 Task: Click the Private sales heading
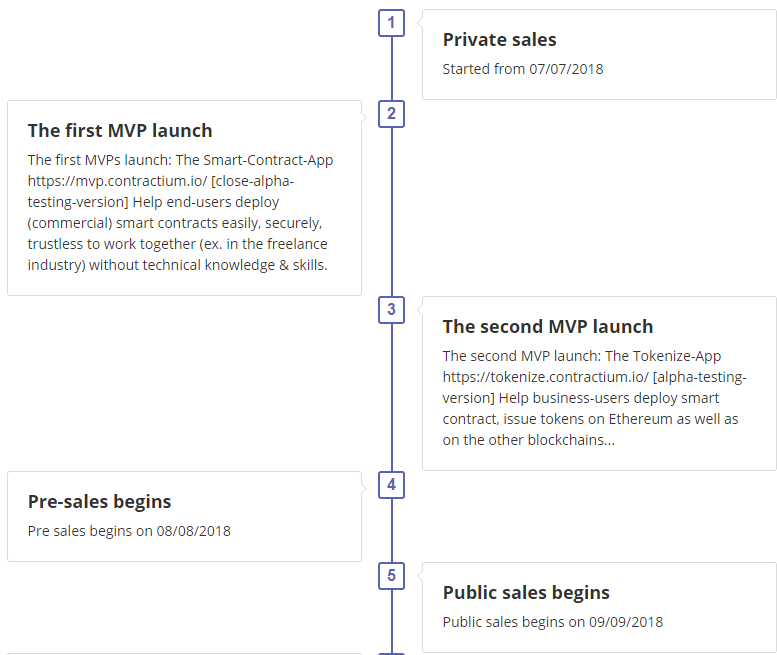coord(499,40)
